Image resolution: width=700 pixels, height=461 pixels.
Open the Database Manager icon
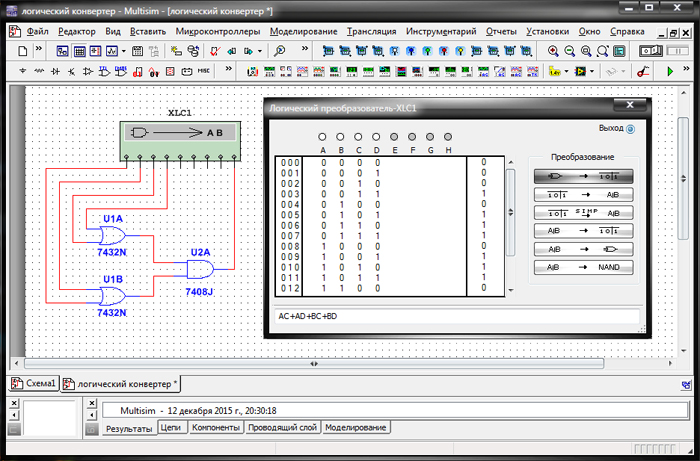click(x=193, y=51)
